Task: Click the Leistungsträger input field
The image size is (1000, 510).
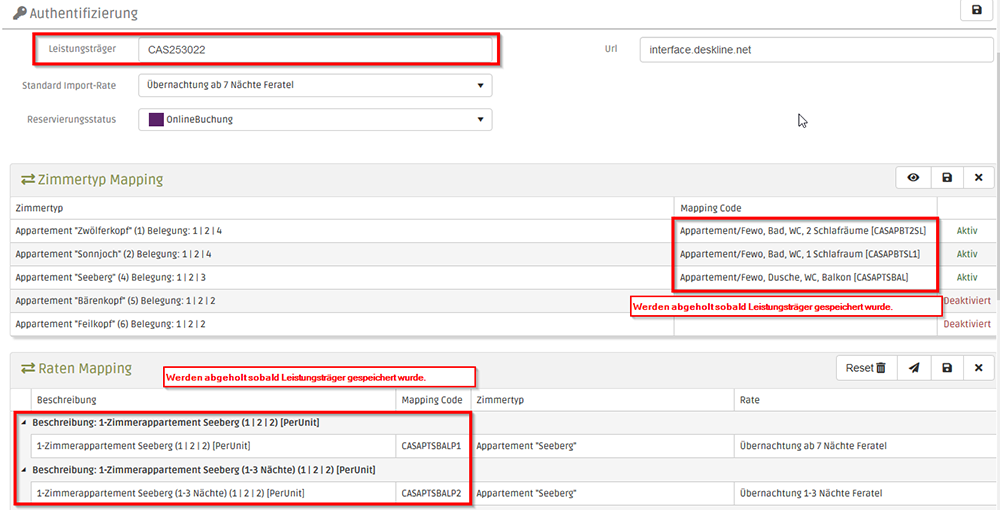Action: pyautogui.click(x=315, y=49)
